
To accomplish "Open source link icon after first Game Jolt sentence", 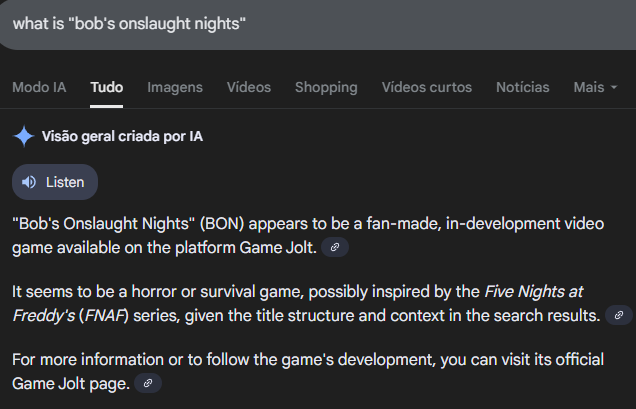I will (x=336, y=248).
